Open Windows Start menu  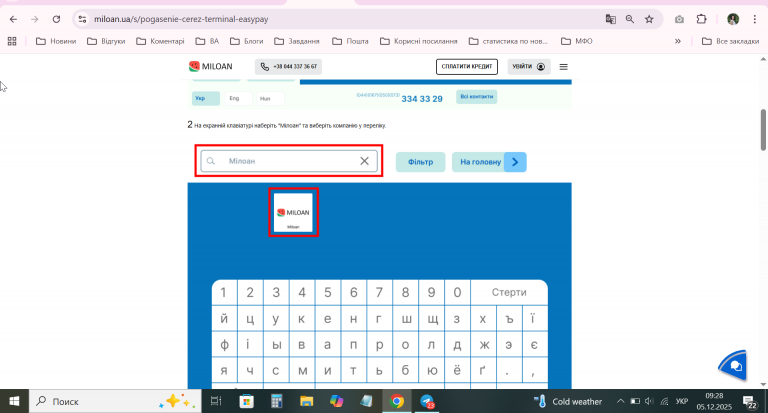14,401
